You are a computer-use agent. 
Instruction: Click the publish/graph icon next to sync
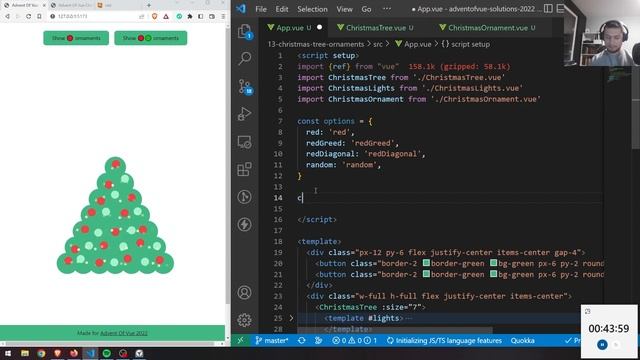click(318, 340)
